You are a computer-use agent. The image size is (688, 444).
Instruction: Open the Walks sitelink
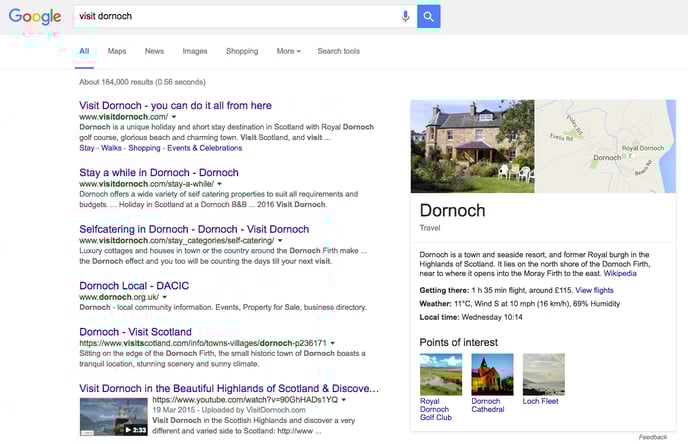tap(111, 148)
